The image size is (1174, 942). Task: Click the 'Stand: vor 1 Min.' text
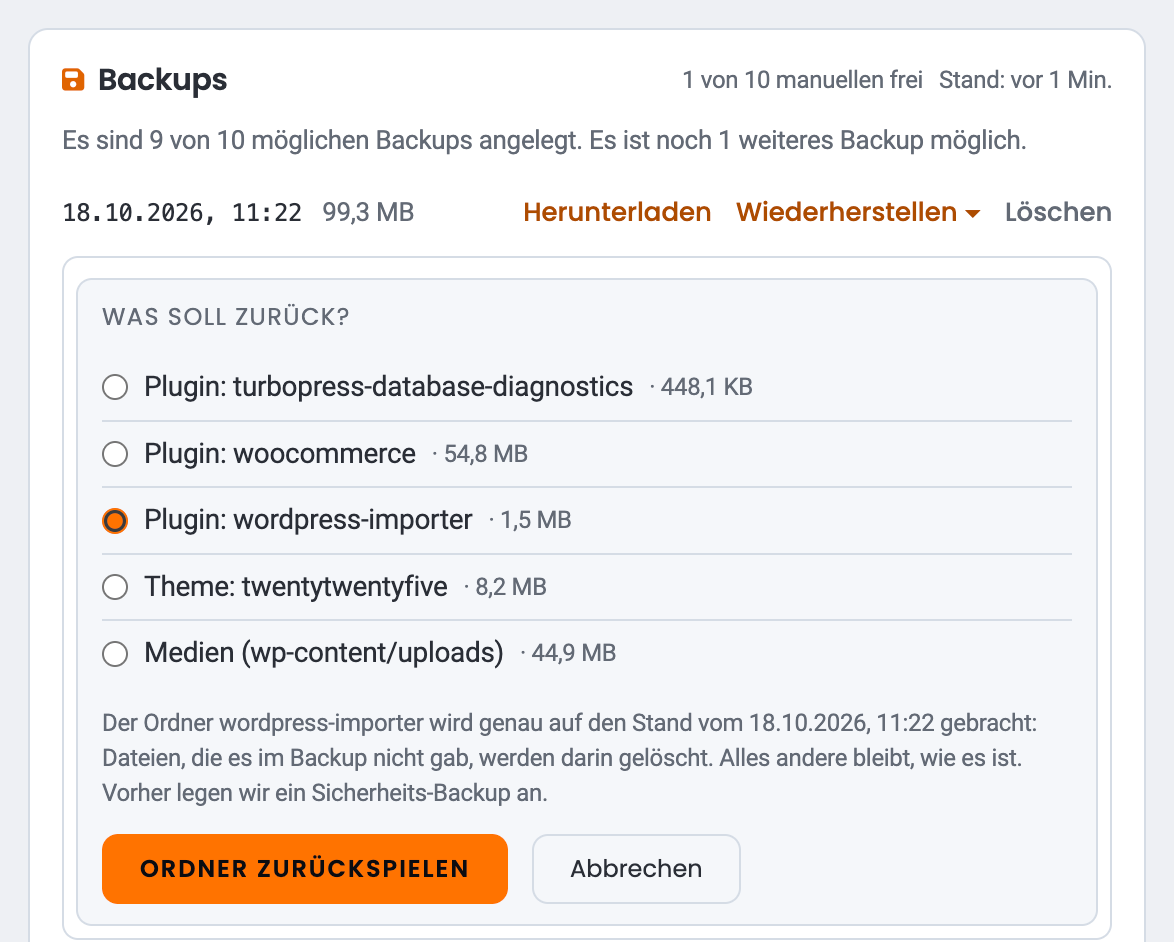click(1025, 80)
